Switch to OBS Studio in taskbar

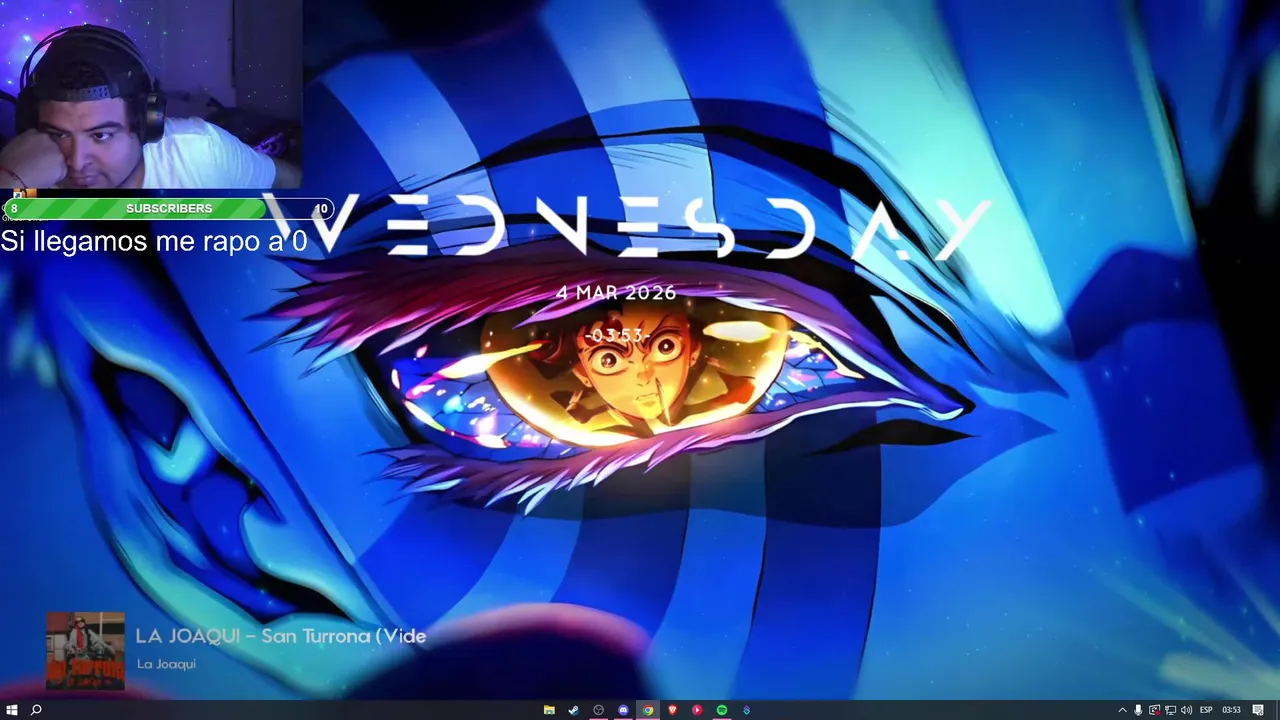click(x=599, y=710)
